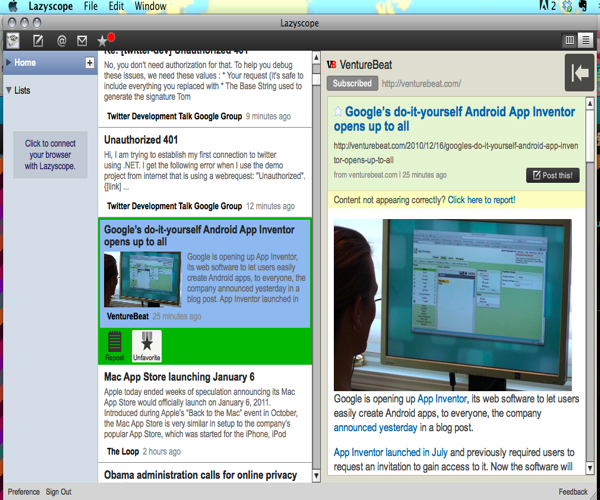Select the Lists label in sidebar
Viewport: 600px width, 500px height.
click(x=22, y=90)
